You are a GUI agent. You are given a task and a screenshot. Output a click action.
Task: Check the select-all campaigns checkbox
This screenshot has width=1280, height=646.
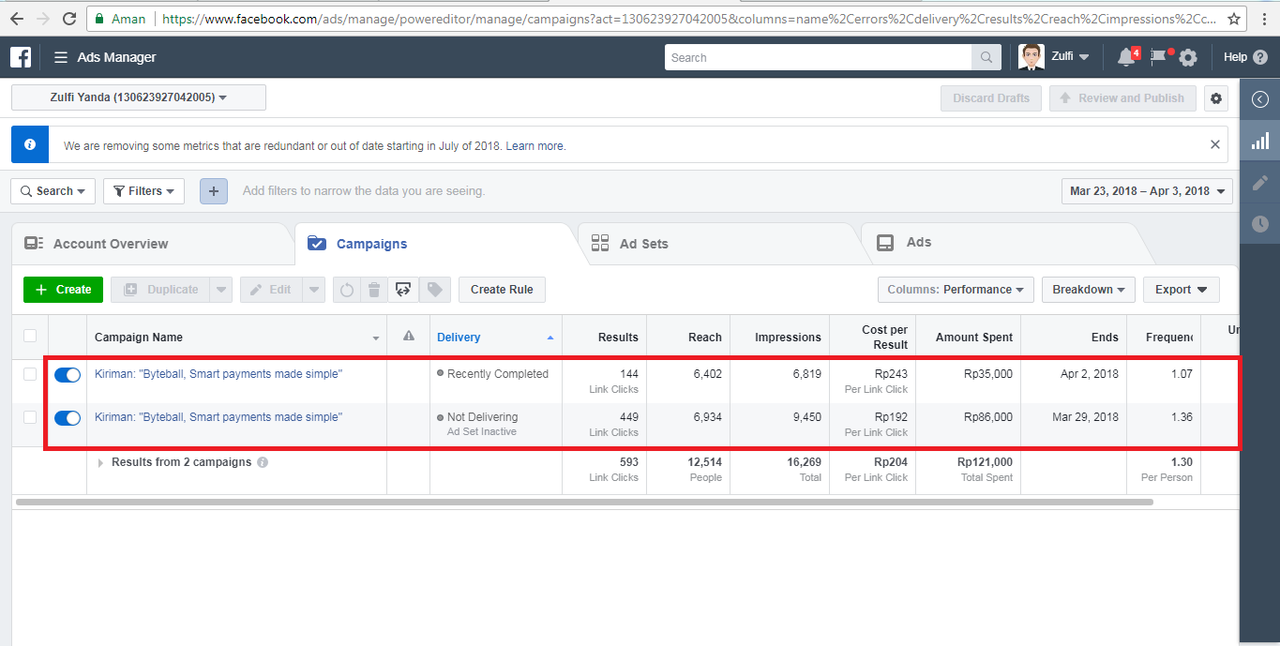click(x=30, y=336)
